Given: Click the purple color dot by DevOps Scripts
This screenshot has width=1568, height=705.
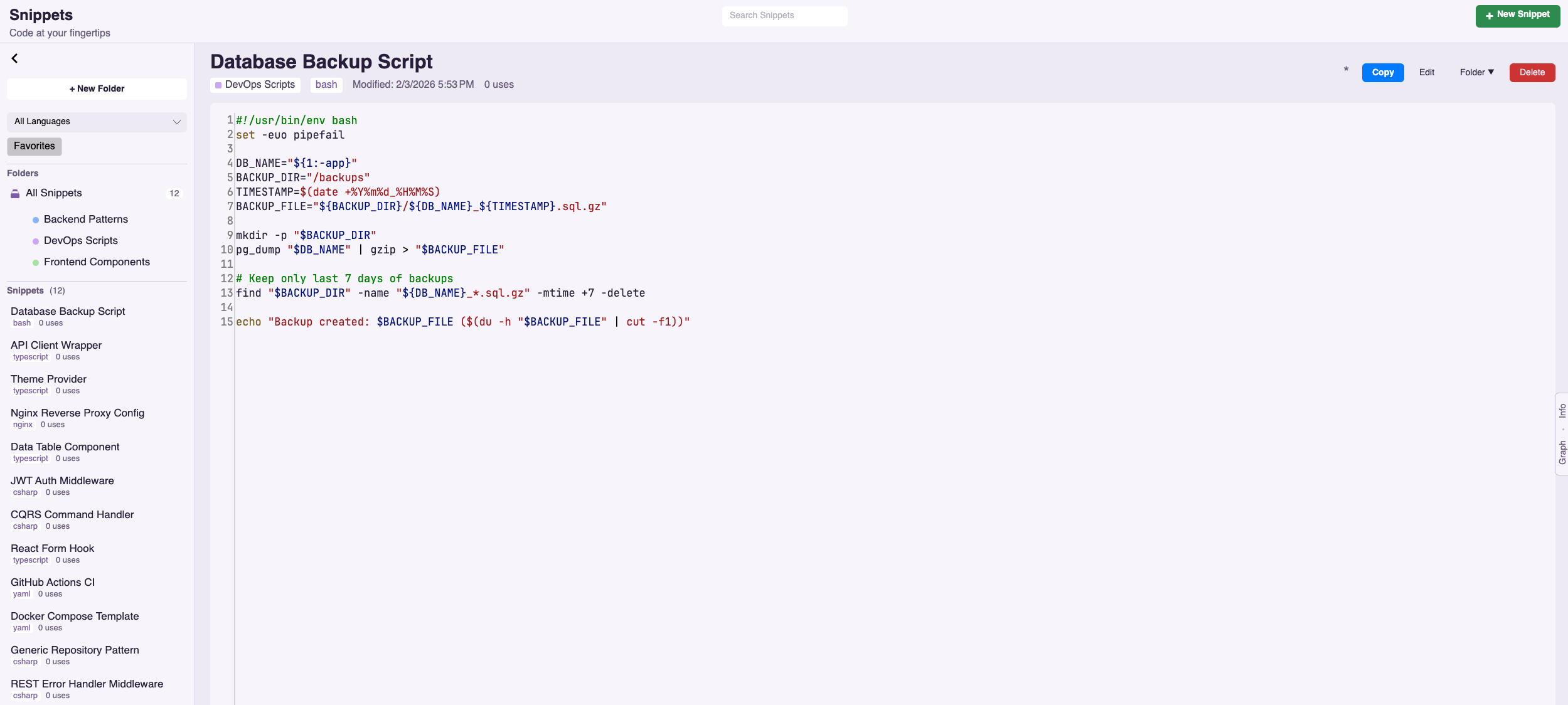Looking at the screenshot, I should point(35,241).
